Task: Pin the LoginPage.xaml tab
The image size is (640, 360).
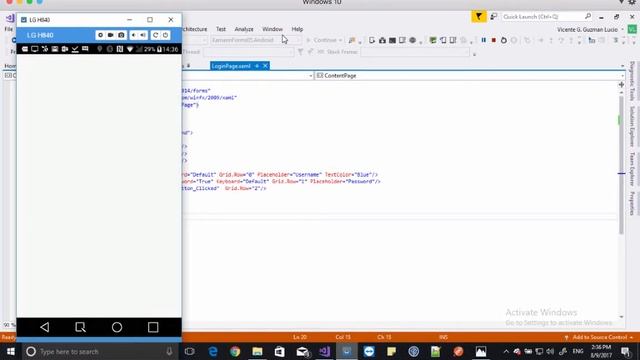Action: point(257,66)
